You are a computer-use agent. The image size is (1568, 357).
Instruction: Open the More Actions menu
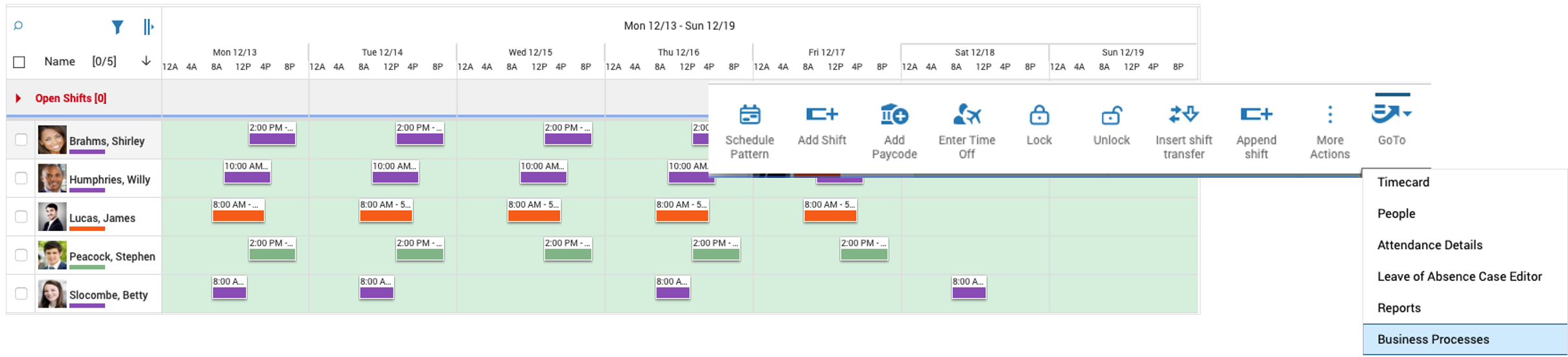[1329, 116]
